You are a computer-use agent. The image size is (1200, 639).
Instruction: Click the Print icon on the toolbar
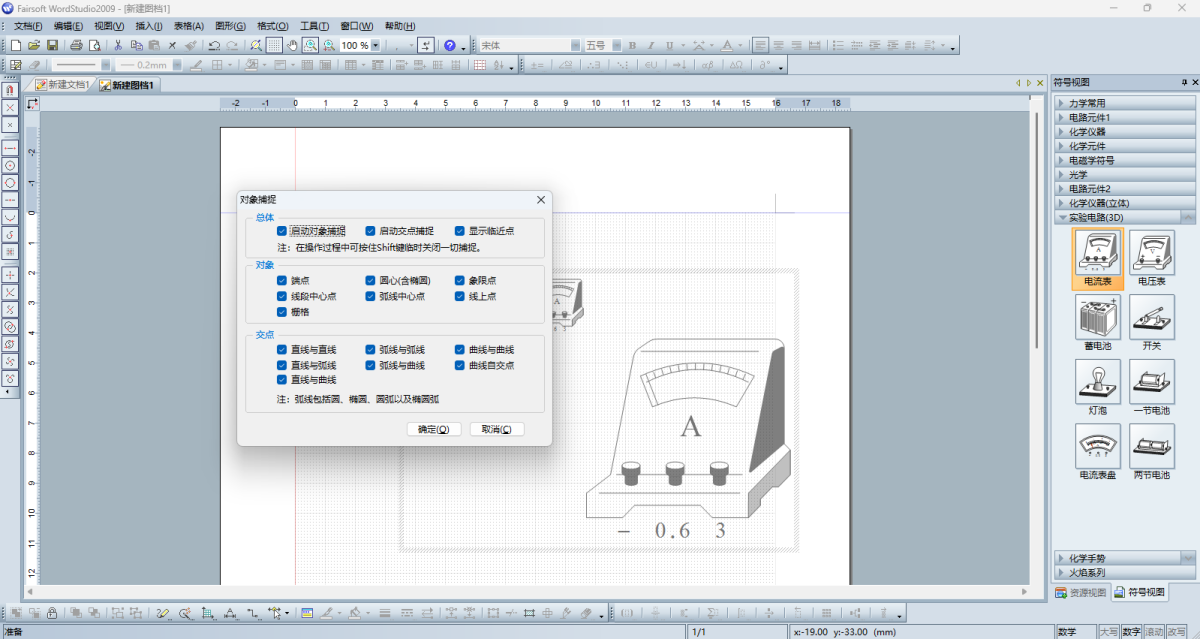click(x=76, y=45)
